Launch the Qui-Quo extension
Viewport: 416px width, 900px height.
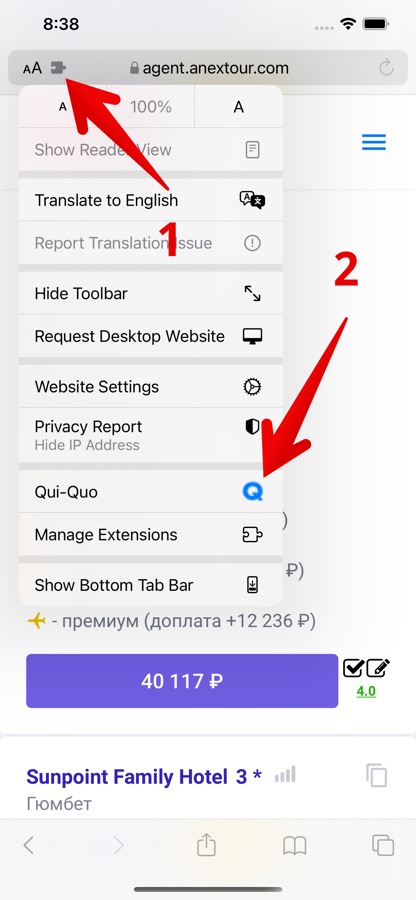[x=150, y=492]
